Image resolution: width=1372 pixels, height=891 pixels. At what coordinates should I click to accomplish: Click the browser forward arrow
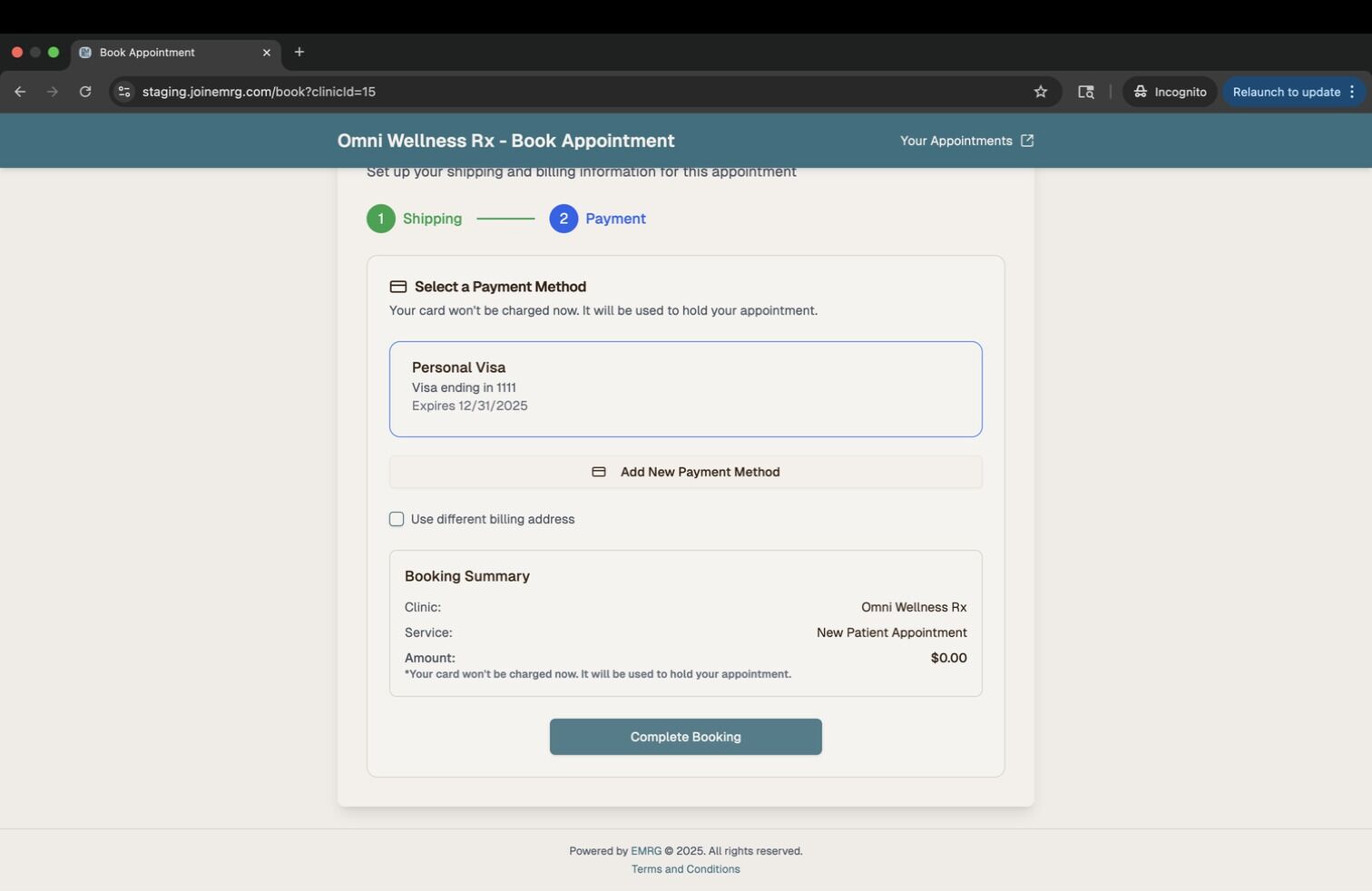53,92
